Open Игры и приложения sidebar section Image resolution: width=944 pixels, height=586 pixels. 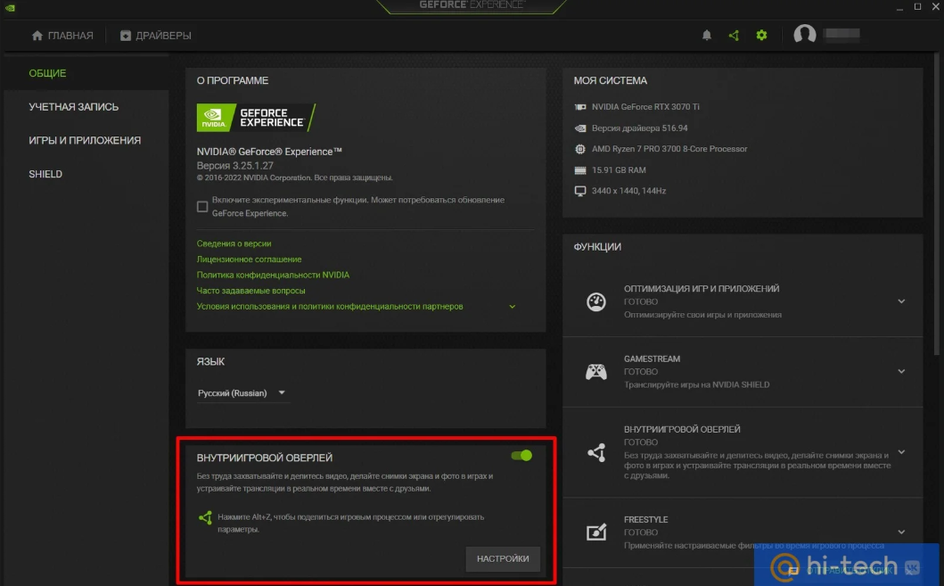point(85,140)
